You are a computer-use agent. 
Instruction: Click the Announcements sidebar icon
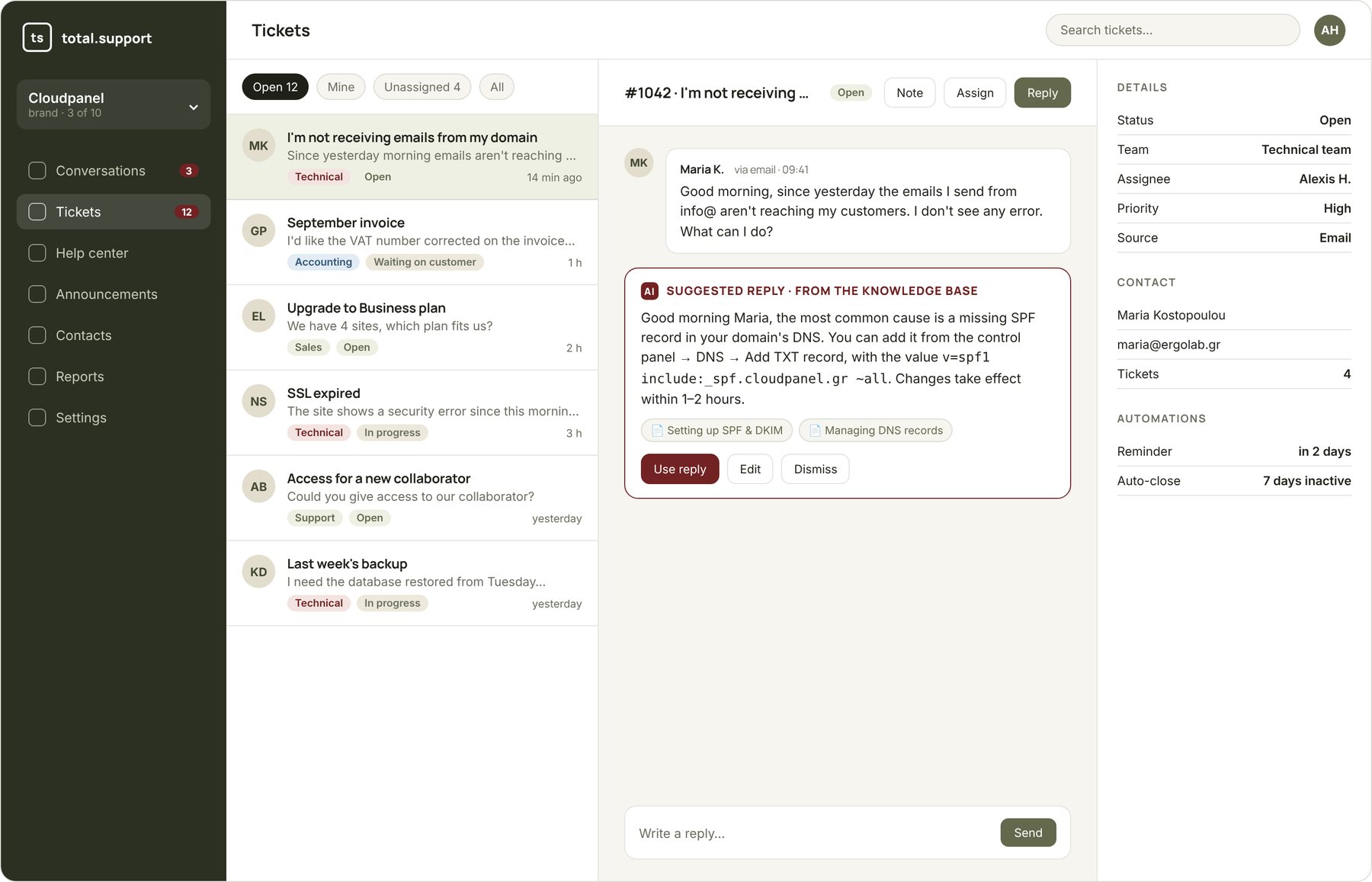[x=37, y=294]
